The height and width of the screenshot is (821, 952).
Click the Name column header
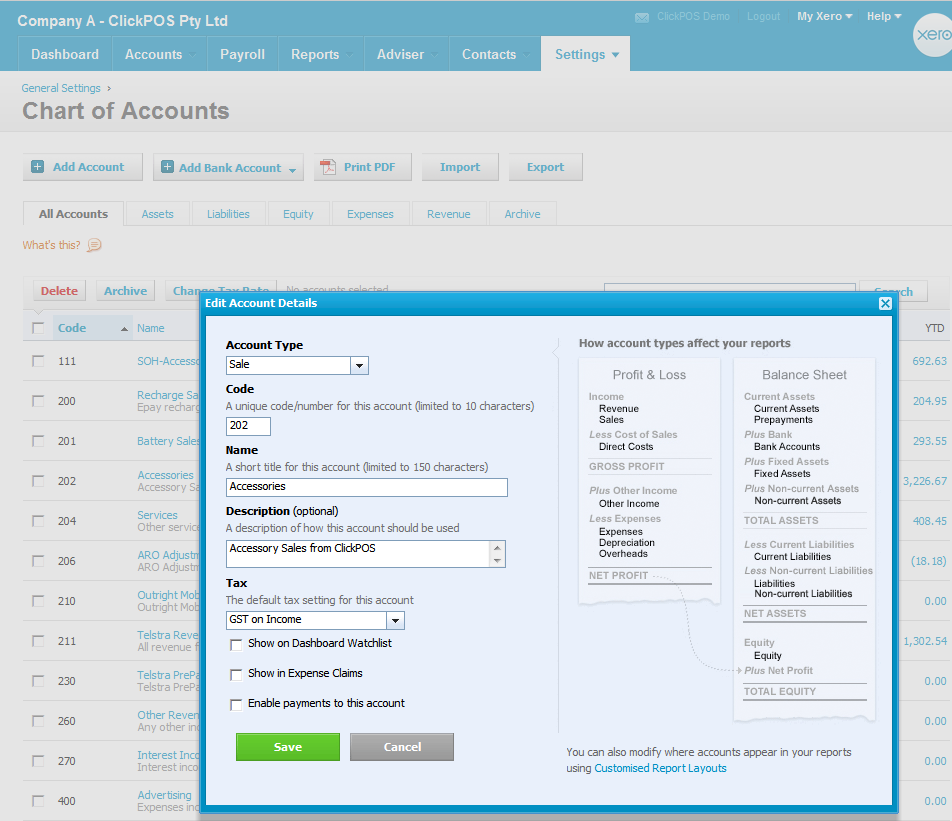coord(151,328)
